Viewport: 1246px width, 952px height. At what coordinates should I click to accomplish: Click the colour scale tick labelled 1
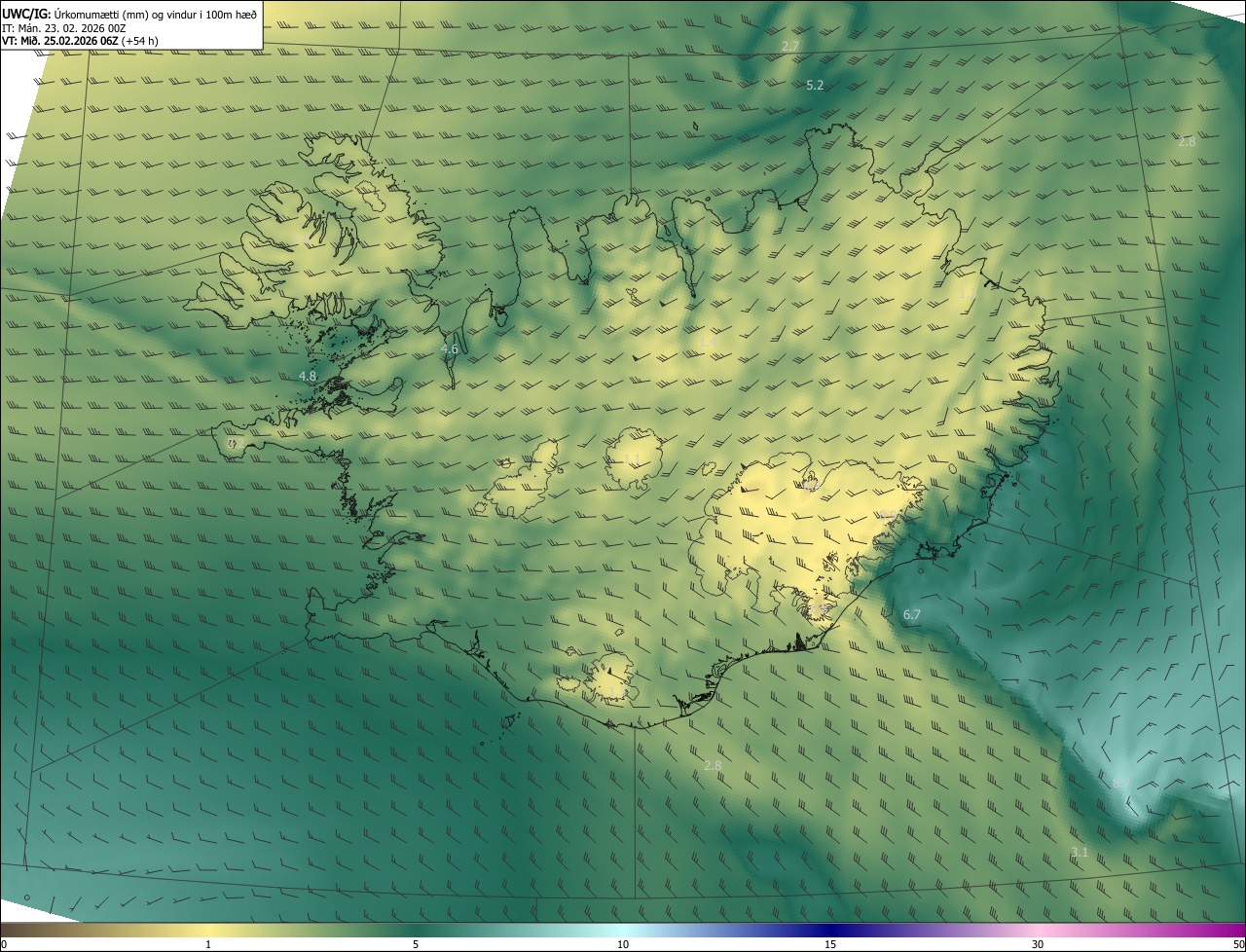[x=208, y=944]
